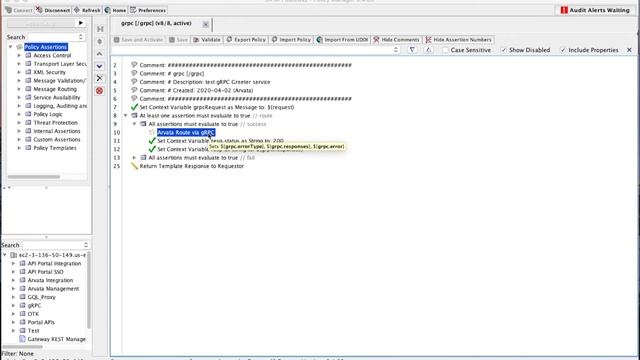Click Hide Assertion Numbers button
Viewport: 640px width, 360px height.
(458, 40)
